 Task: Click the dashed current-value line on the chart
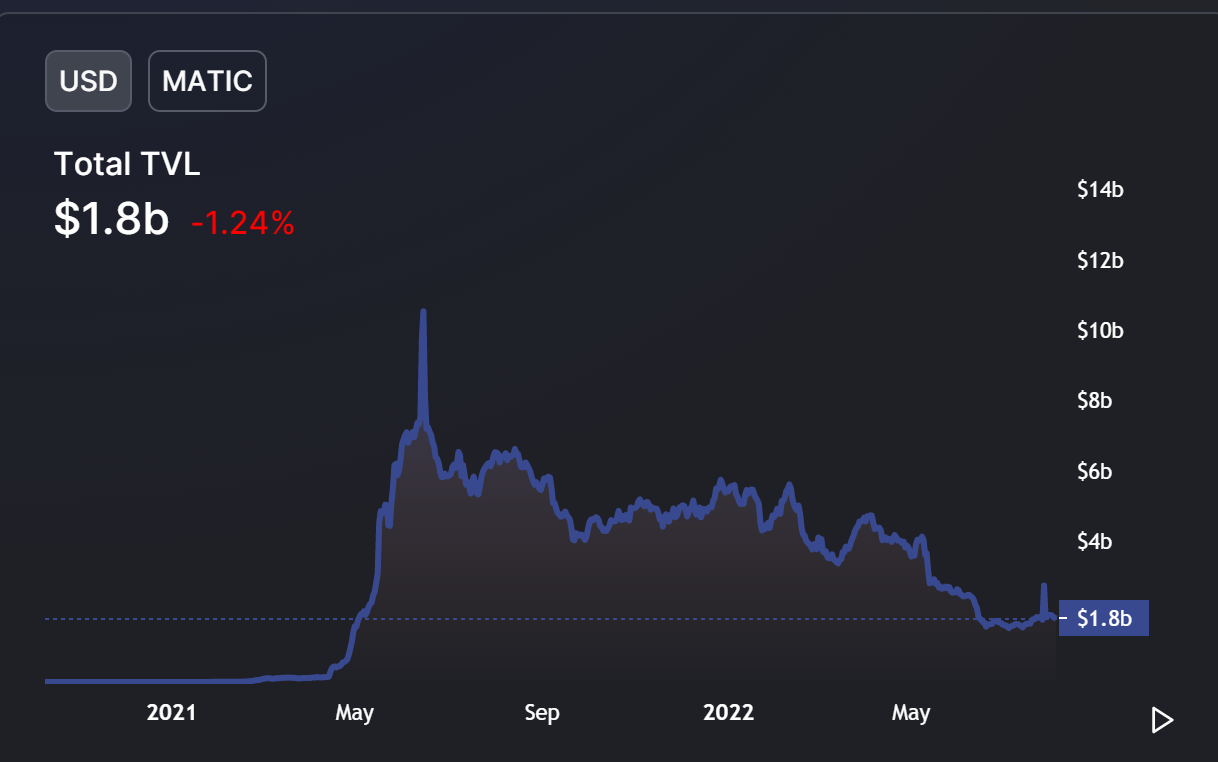200,619
